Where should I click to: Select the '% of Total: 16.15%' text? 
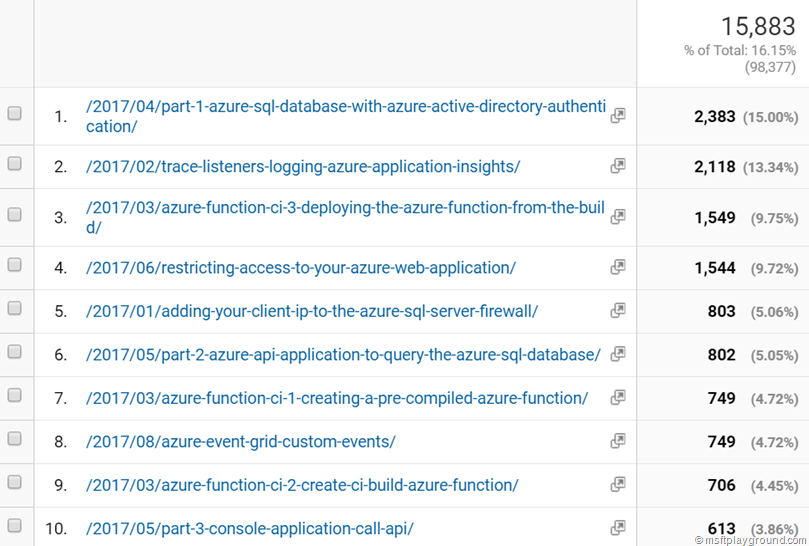[x=740, y=50]
